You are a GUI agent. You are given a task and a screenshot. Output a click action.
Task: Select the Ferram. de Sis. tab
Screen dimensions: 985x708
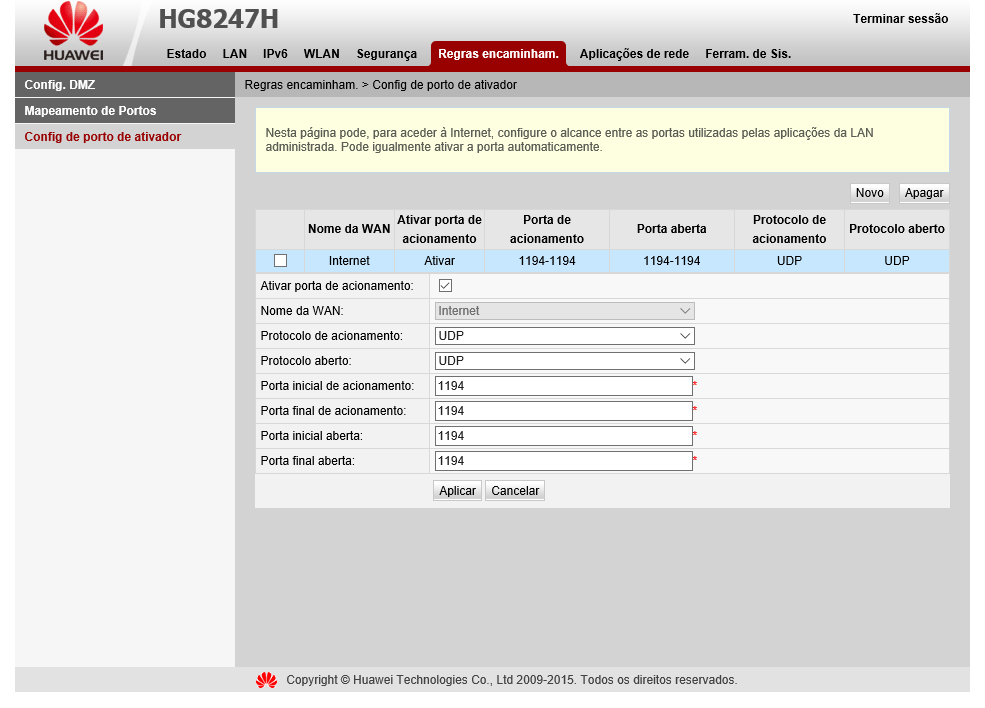748,54
